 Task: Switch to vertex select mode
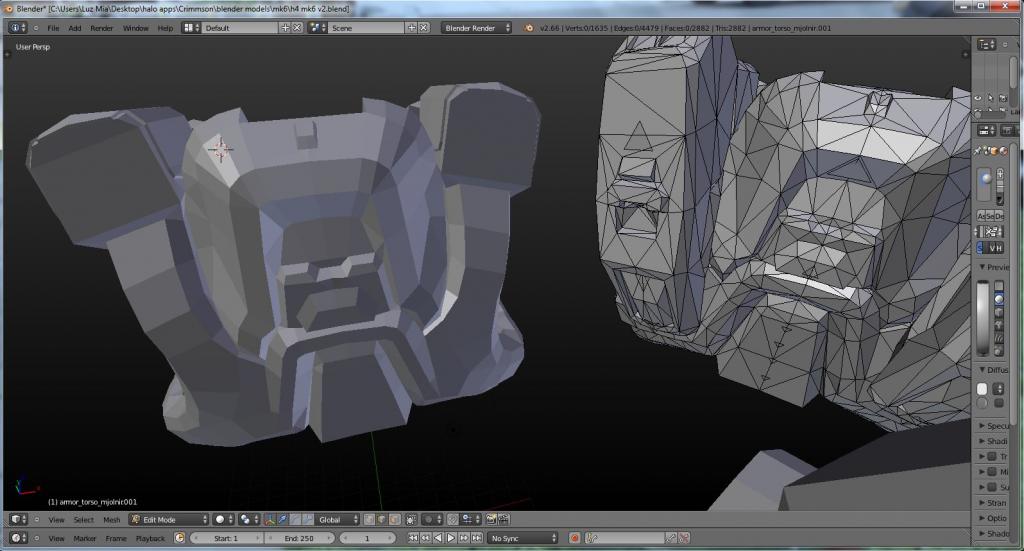tap(369, 520)
